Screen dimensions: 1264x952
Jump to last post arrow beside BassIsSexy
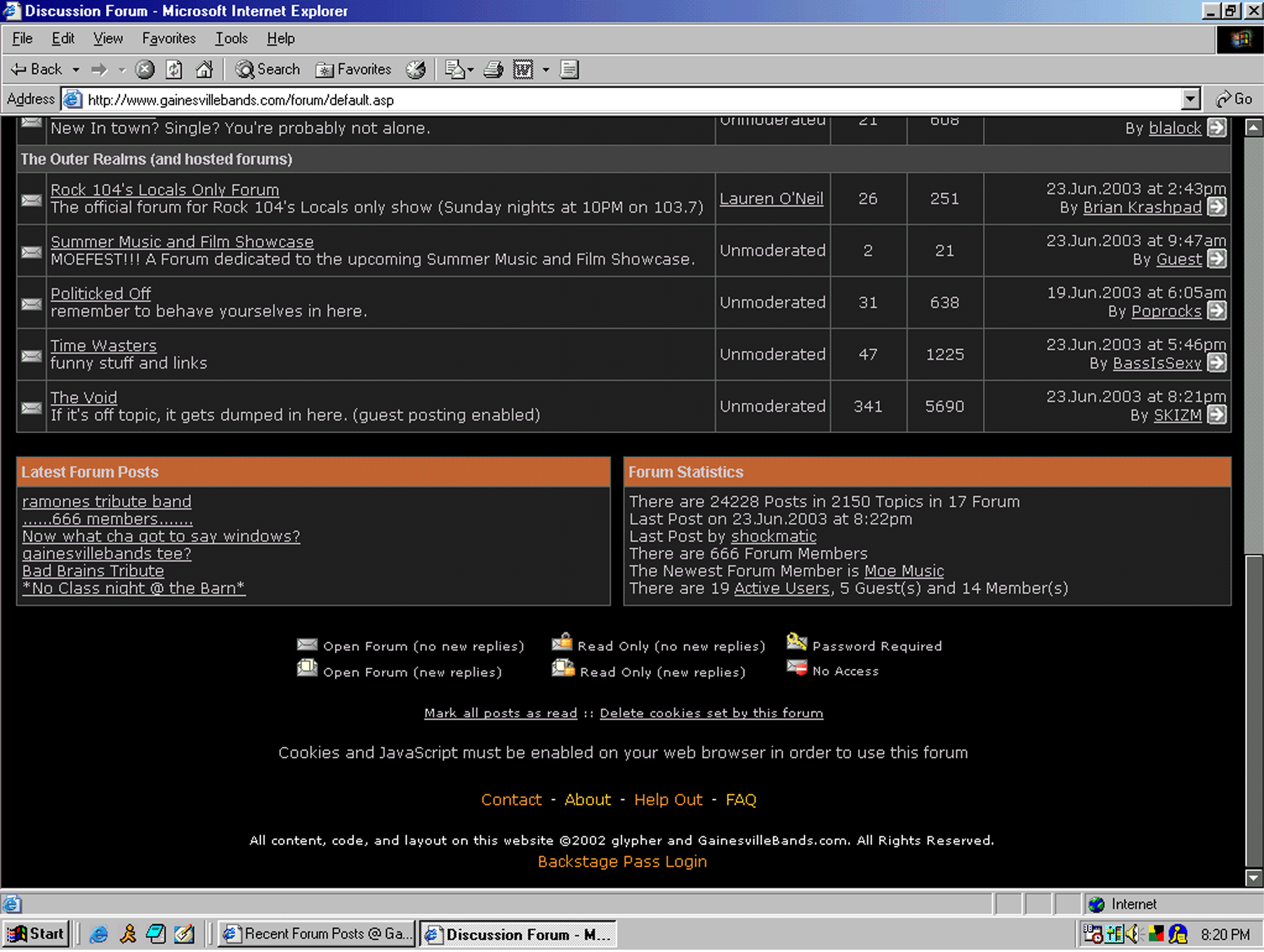click(1217, 363)
